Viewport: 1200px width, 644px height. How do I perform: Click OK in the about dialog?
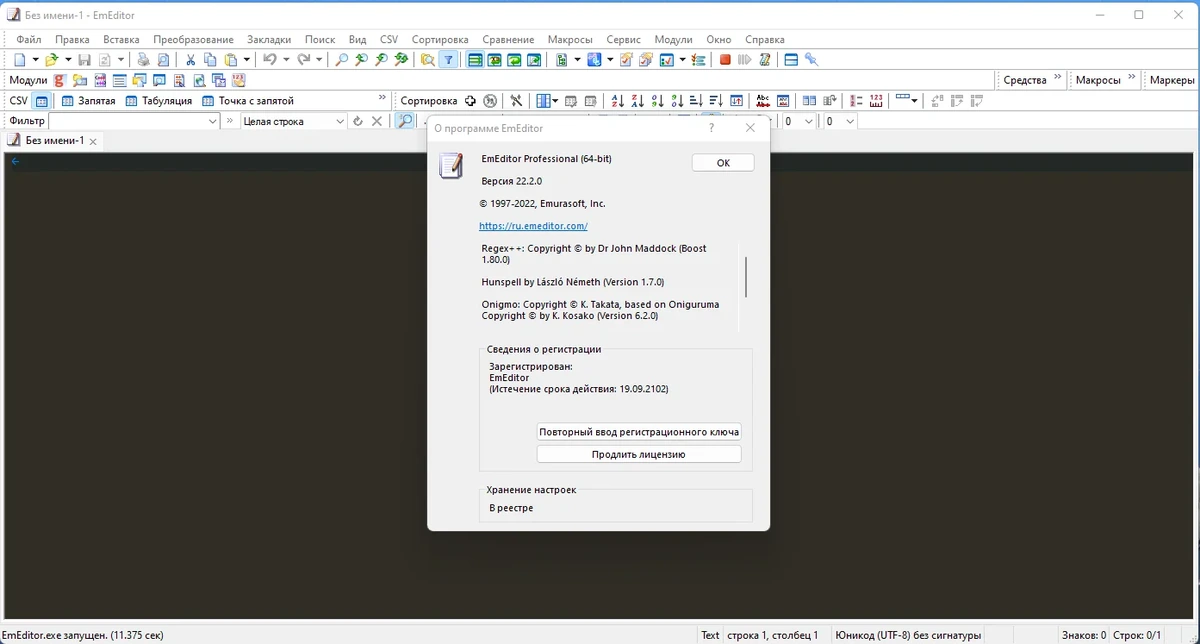723,162
